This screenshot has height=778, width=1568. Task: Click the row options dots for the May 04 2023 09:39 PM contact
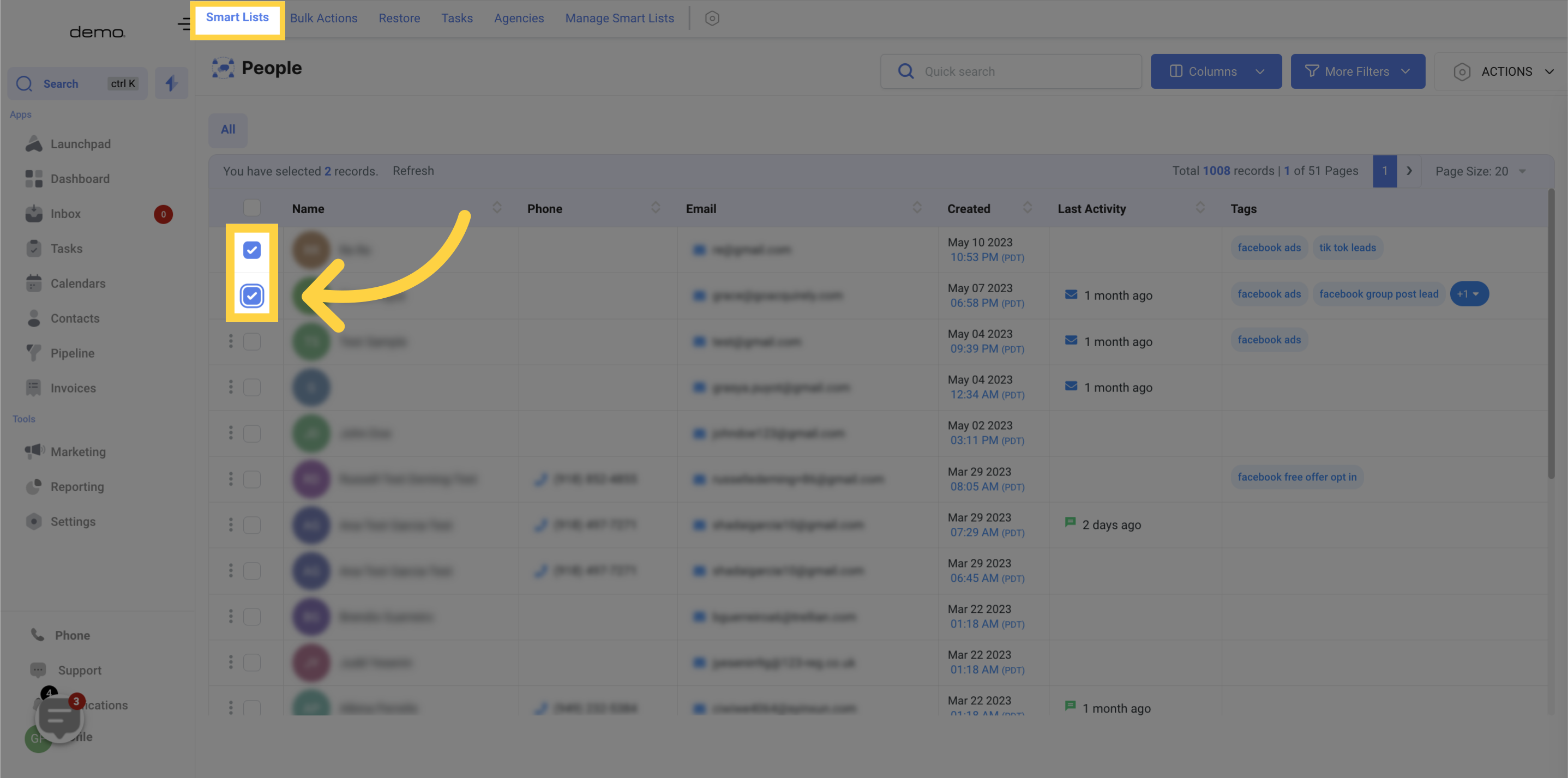pyautogui.click(x=231, y=341)
